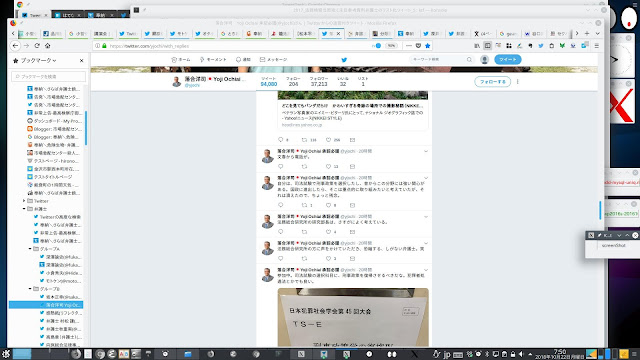Go back with the Firefox back arrow
This screenshot has width=640, height=360.
pos(16,46)
